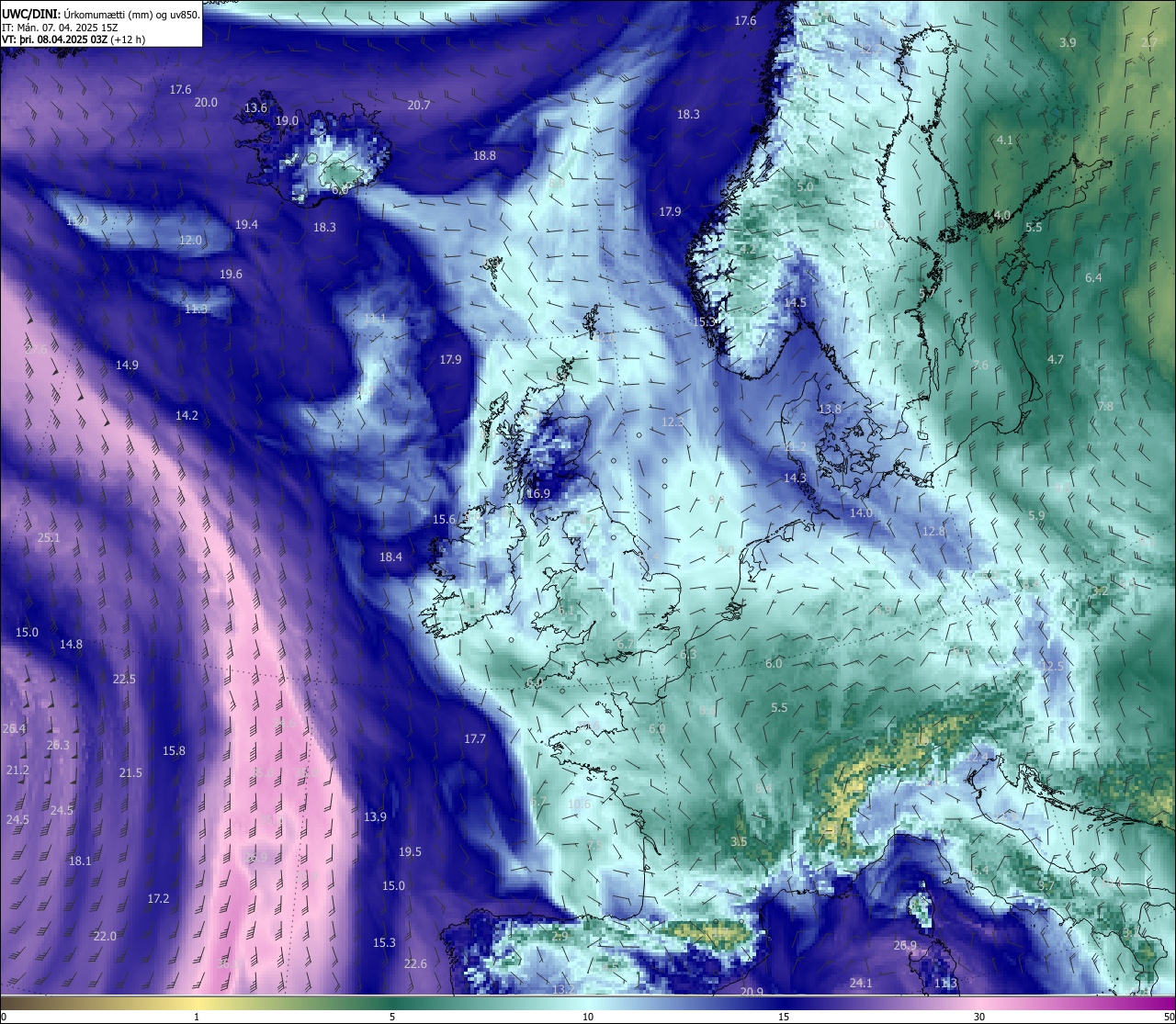The height and width of the screenshot is (1024, 1176).
Task: Click the map value 19.6
Action: coord(231,275)
